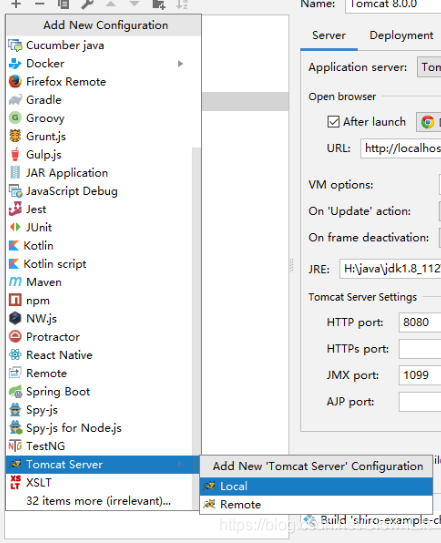This screenshot has width=441, height=543.
Task: Sort configurations alphabetically
Action: 182,4
